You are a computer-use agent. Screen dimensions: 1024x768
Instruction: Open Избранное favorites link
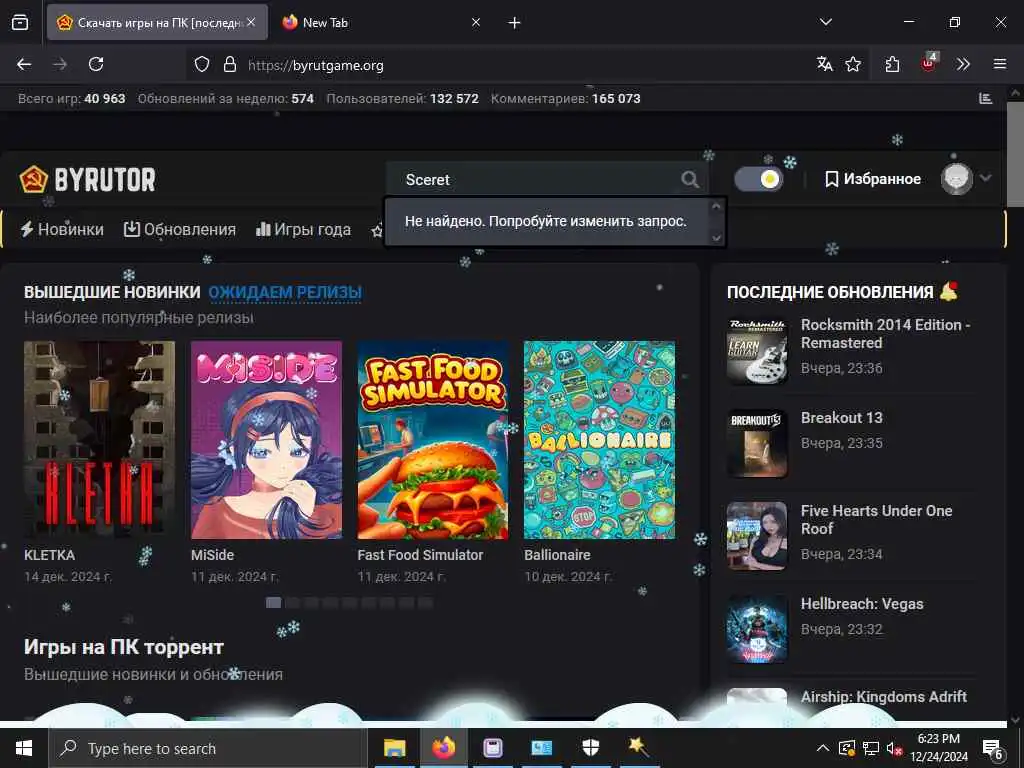pyautogui.click(x=872, y=179)
